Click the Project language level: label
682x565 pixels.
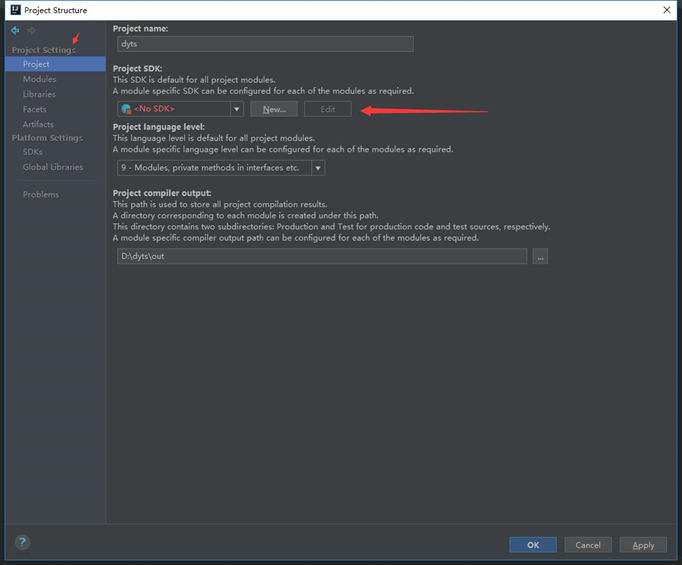pos(159,127)
